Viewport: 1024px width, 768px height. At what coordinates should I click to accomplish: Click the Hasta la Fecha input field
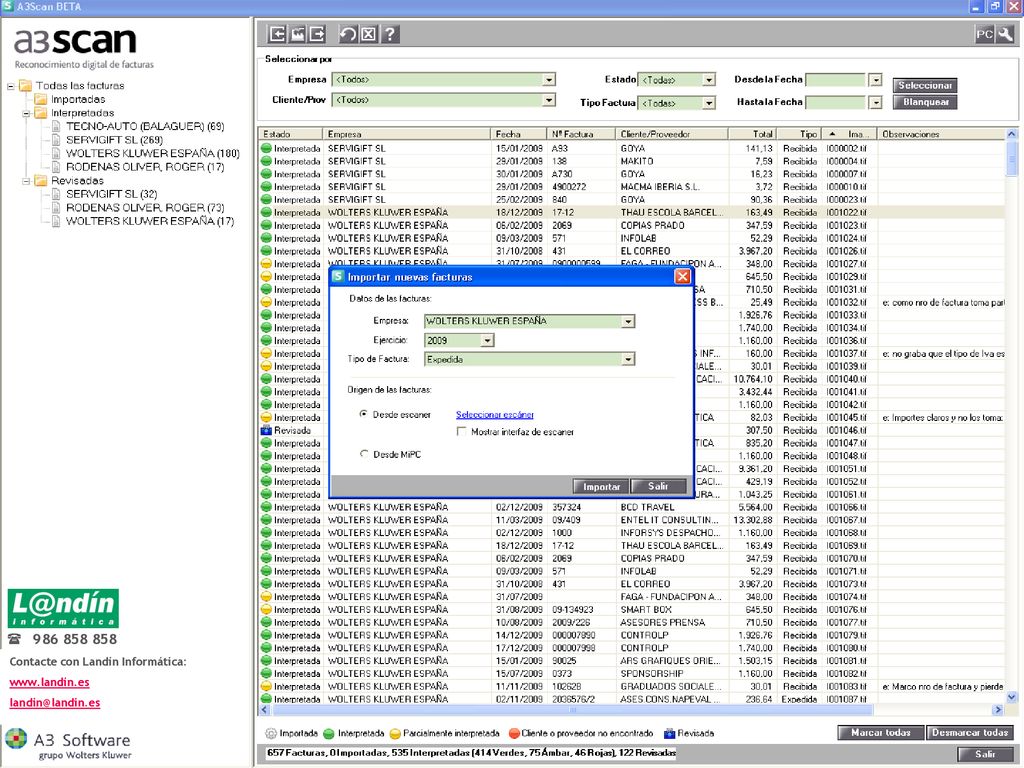836,103
